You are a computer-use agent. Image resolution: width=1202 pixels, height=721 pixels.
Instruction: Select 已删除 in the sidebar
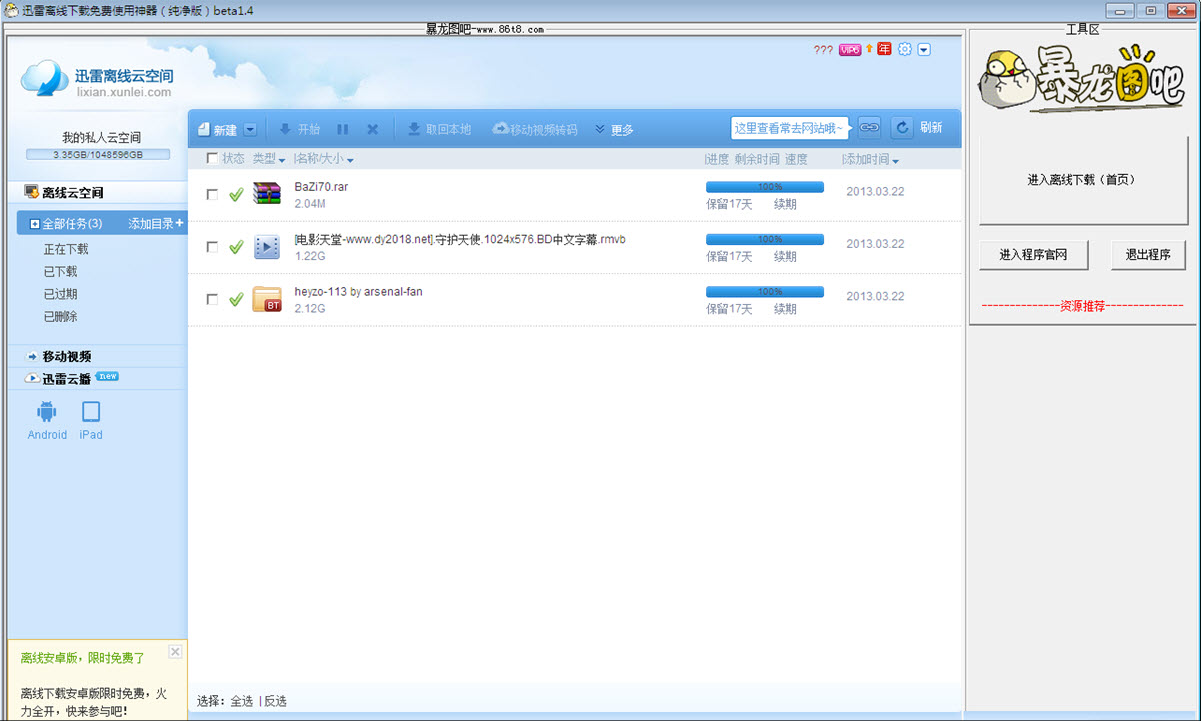60,316
